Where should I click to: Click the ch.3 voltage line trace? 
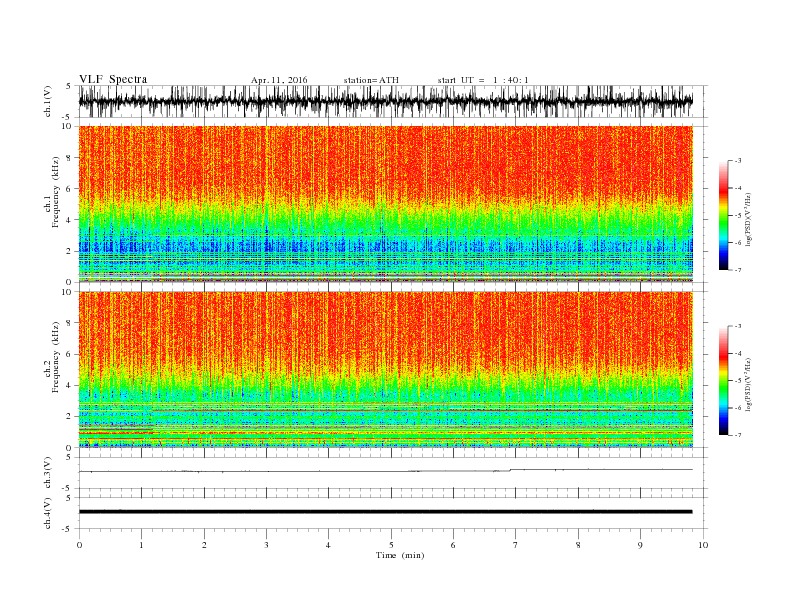[x=385, y=471]
